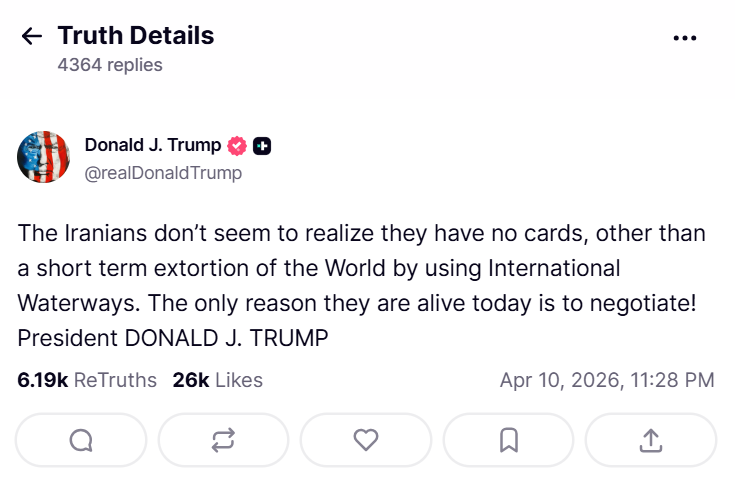Share the post using the upload icon
The image size is (735, 492).
tap(650, 440)
